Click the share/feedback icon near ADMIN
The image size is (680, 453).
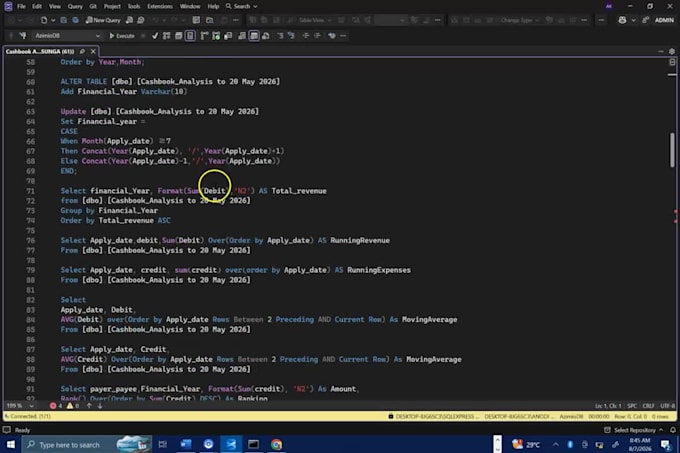click(x=645, y=20)
